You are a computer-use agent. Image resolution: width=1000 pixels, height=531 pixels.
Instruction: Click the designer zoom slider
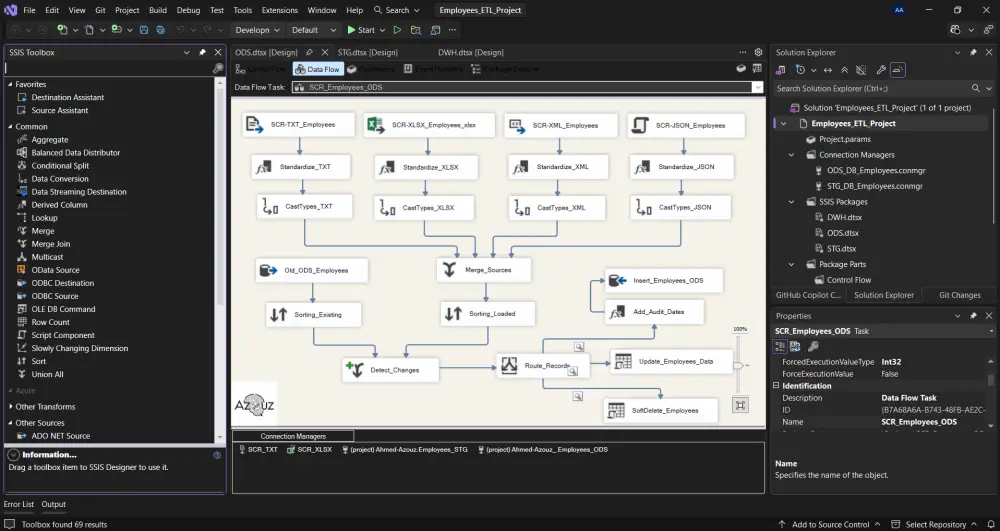pos(739,365)
